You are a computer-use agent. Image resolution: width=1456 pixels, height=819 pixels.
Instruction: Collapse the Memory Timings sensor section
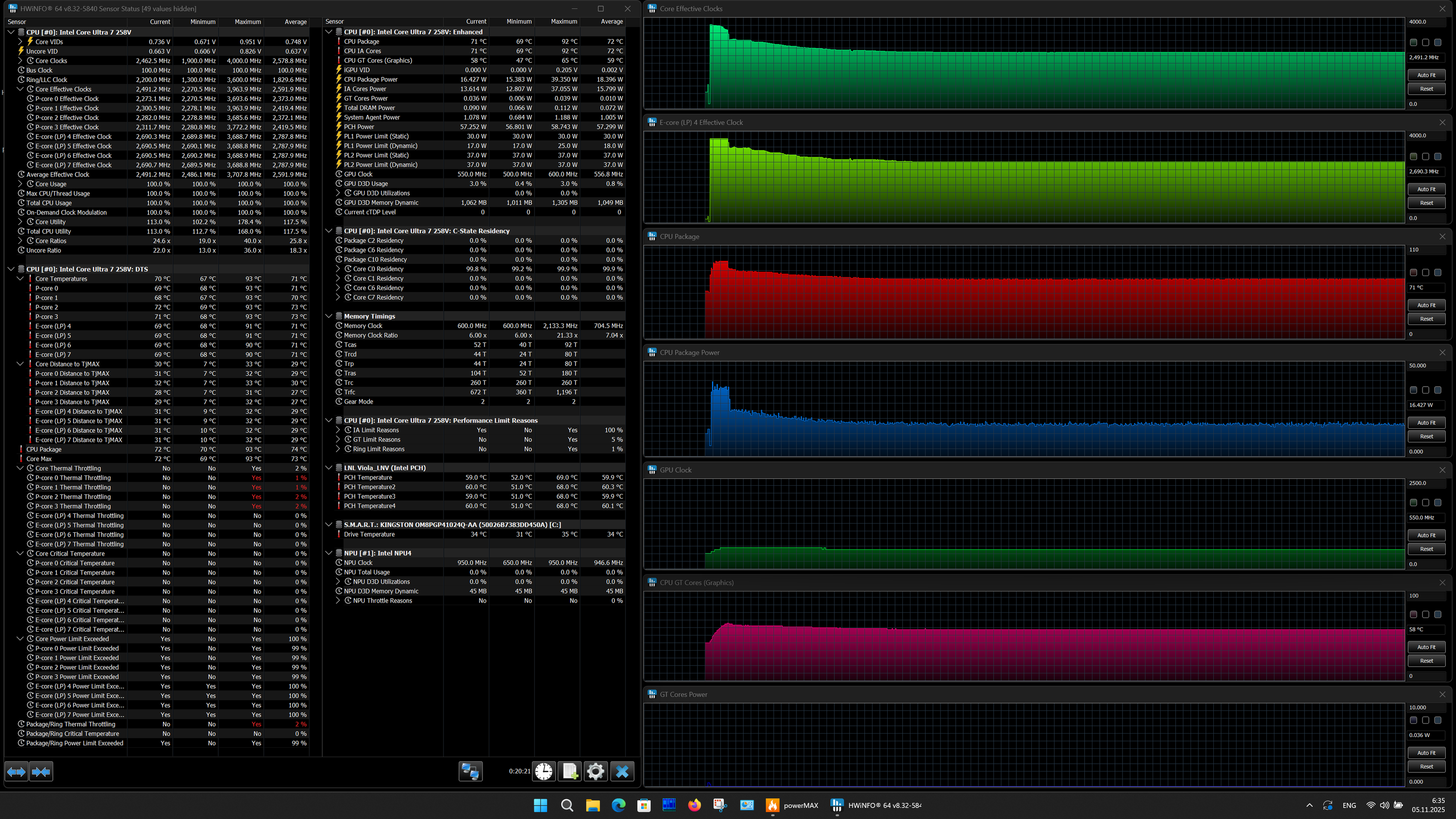point(329,316)
